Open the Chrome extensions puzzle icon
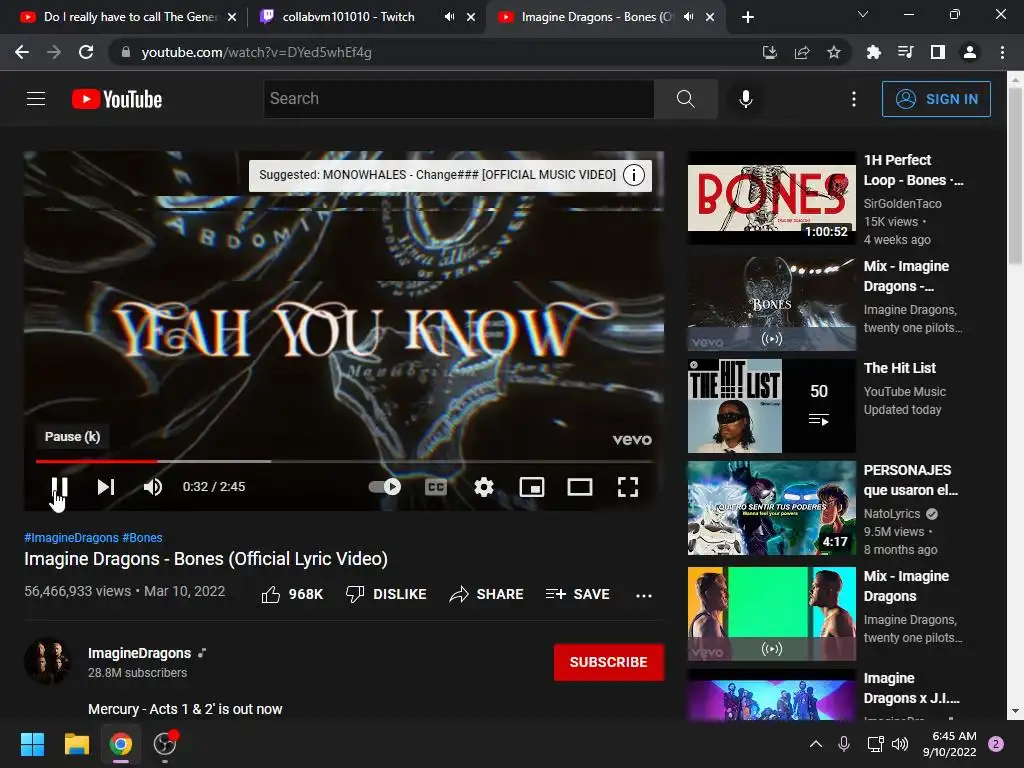1024x768 pixels. pyautogui.click(x=873, y=52)
